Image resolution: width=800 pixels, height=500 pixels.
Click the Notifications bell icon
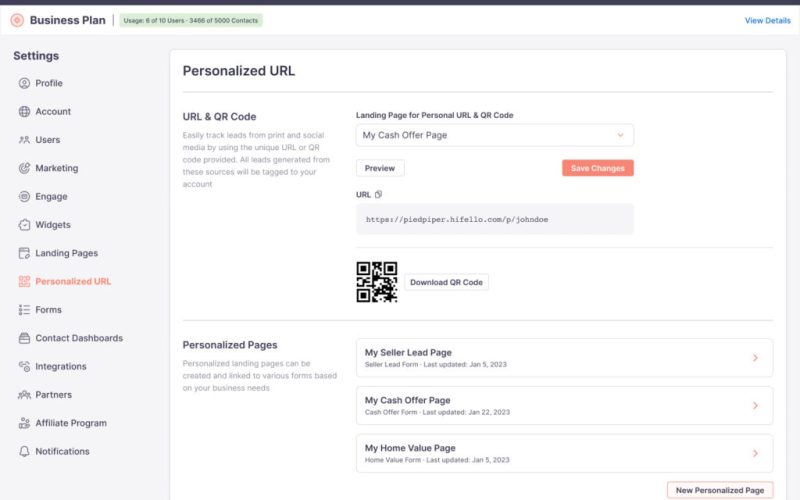pyautogui.click(x=24, y=452)
